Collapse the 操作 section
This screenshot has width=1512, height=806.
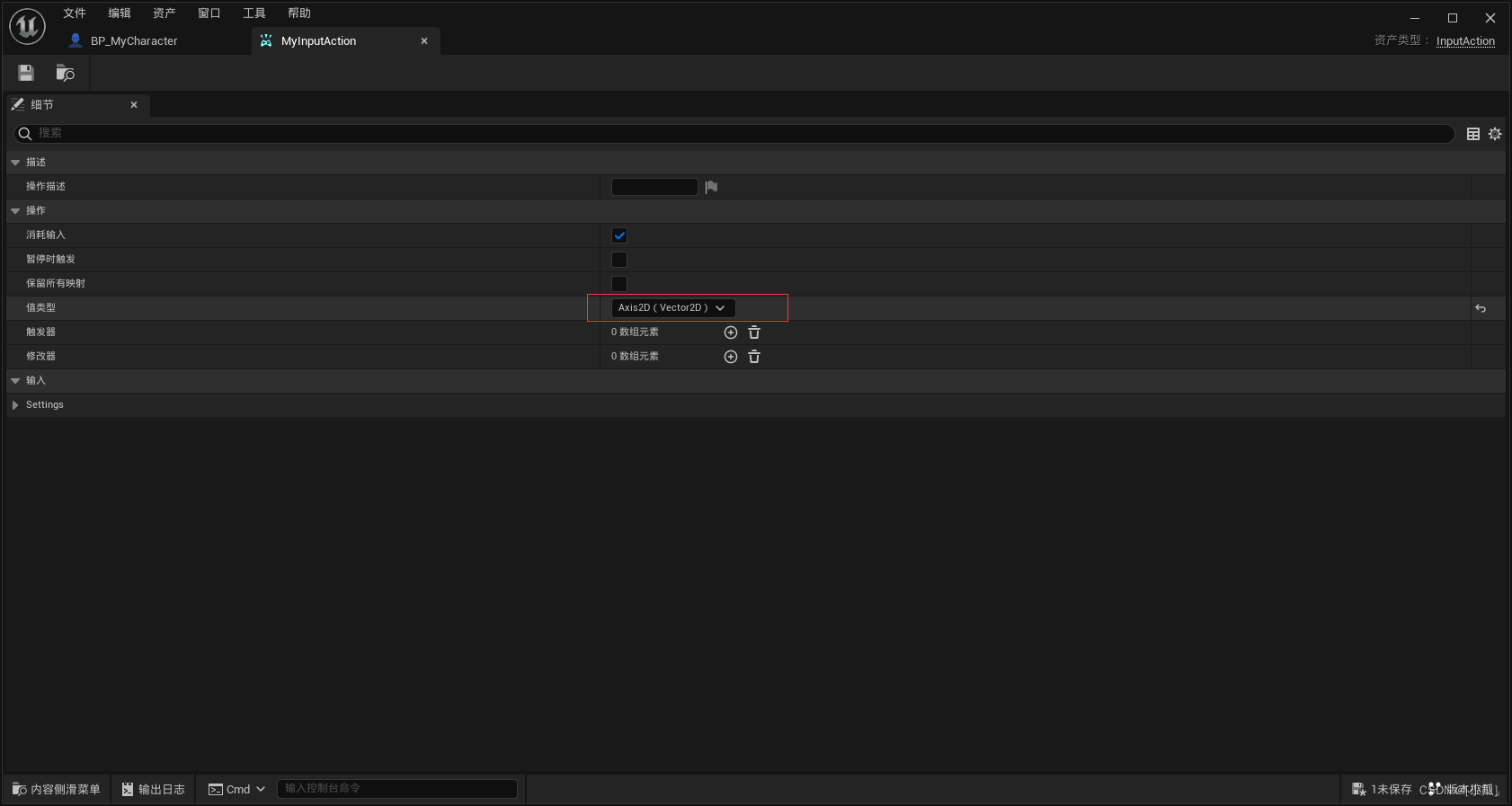15,211
